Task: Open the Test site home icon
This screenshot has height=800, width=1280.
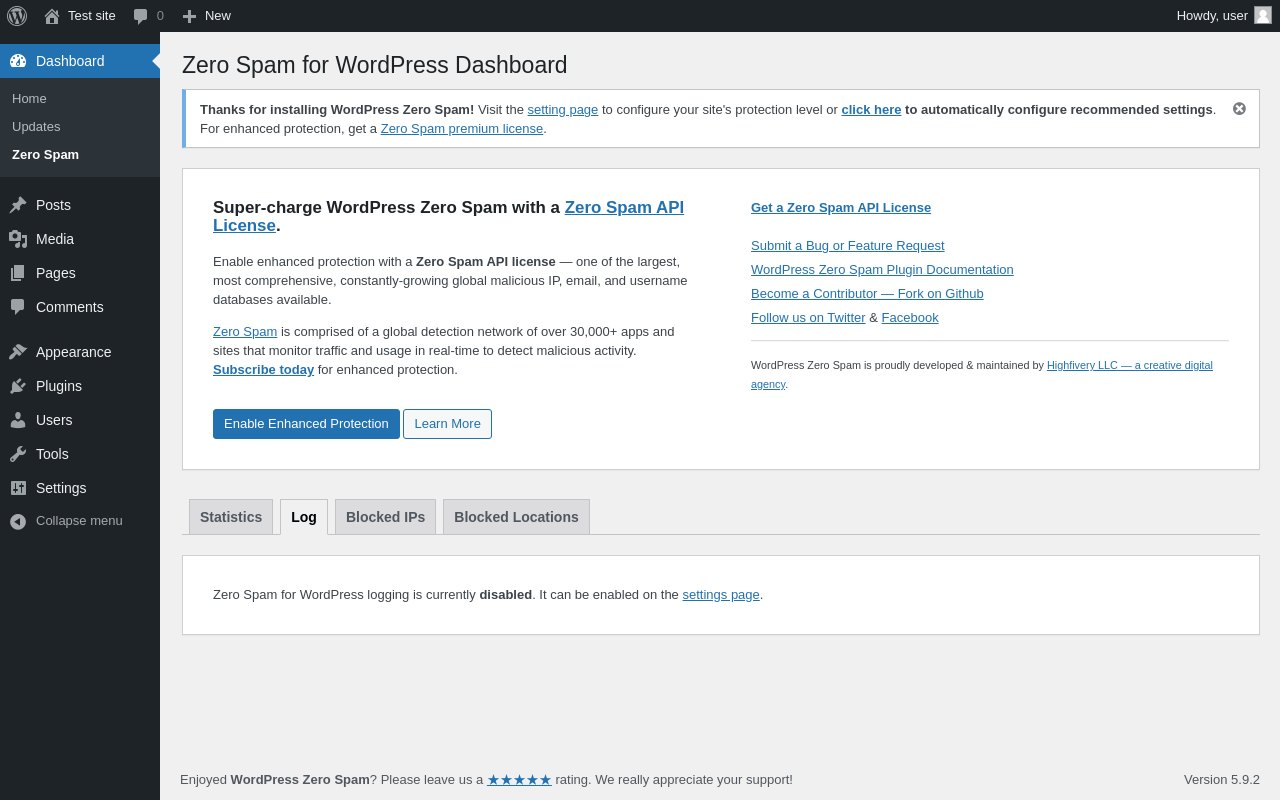Action: pos(52,16)
